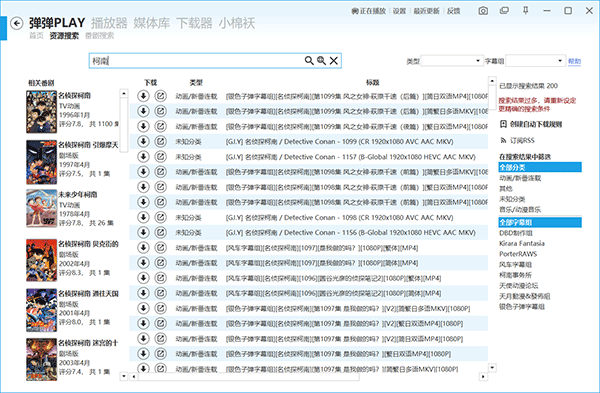Expand the 类型 dropdown
This screenshot has width=600, height=393.
coord(452,61)
